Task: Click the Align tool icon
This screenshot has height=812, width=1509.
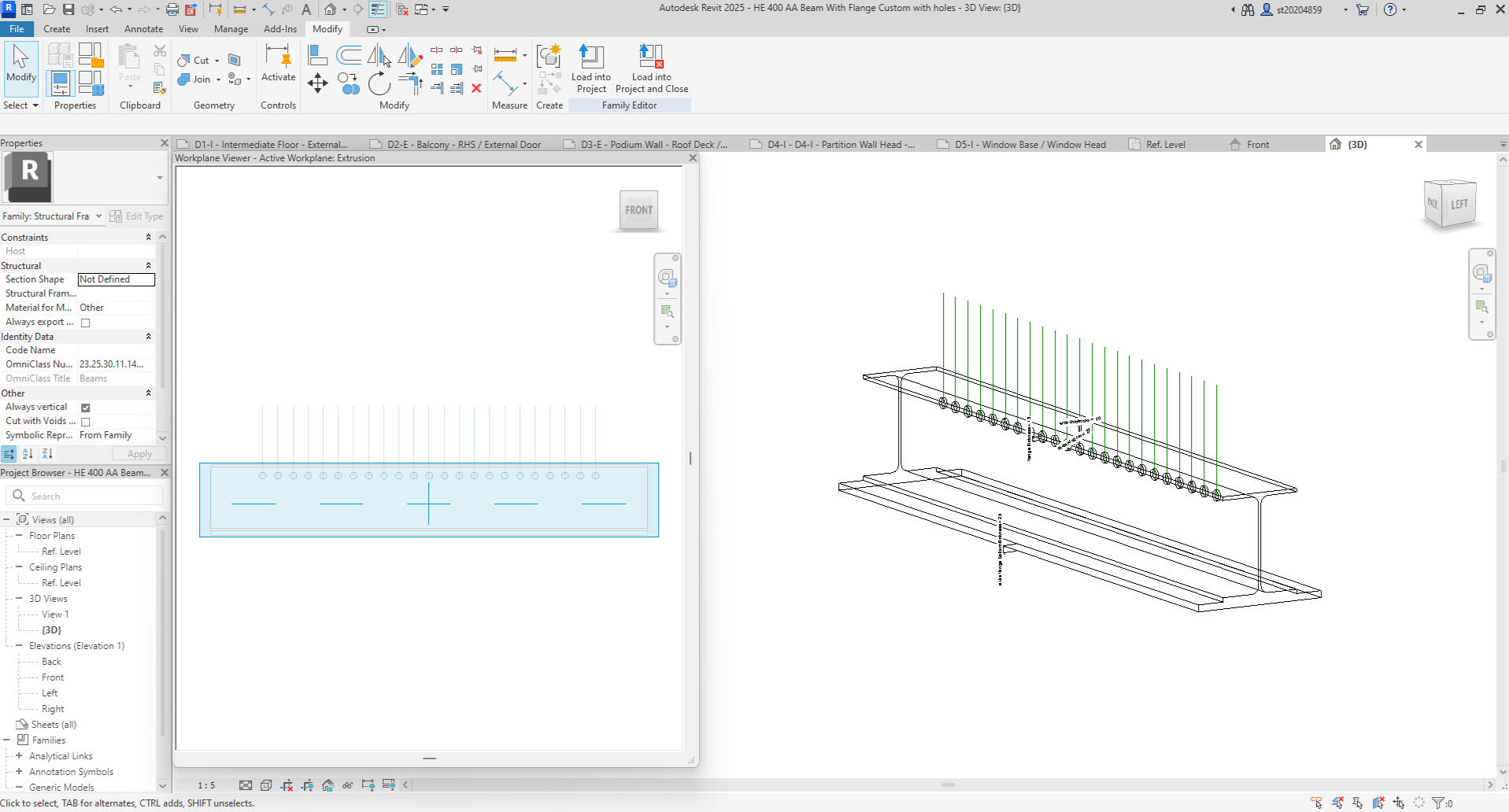Action: tap(317, 55)
